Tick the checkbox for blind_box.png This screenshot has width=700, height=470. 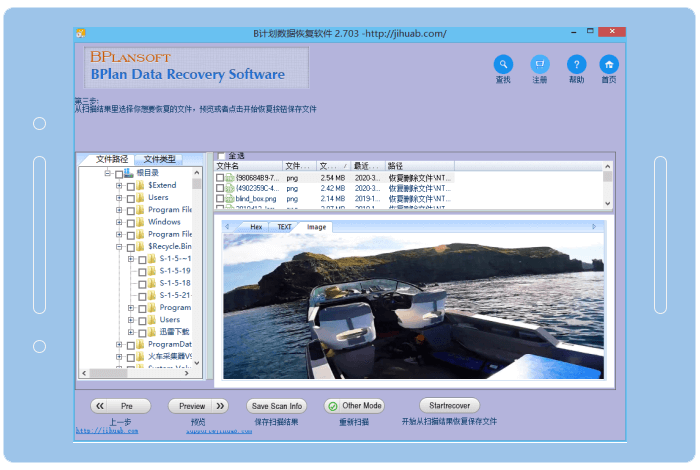click(x=220, y=199)
